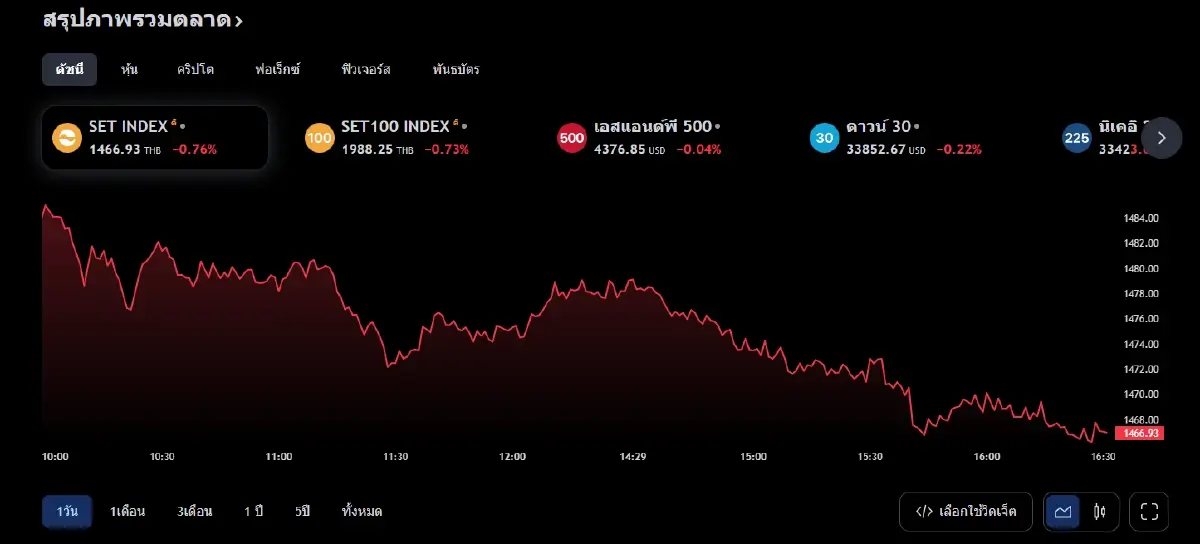Switch to area chart view icon

[1063, 511]
